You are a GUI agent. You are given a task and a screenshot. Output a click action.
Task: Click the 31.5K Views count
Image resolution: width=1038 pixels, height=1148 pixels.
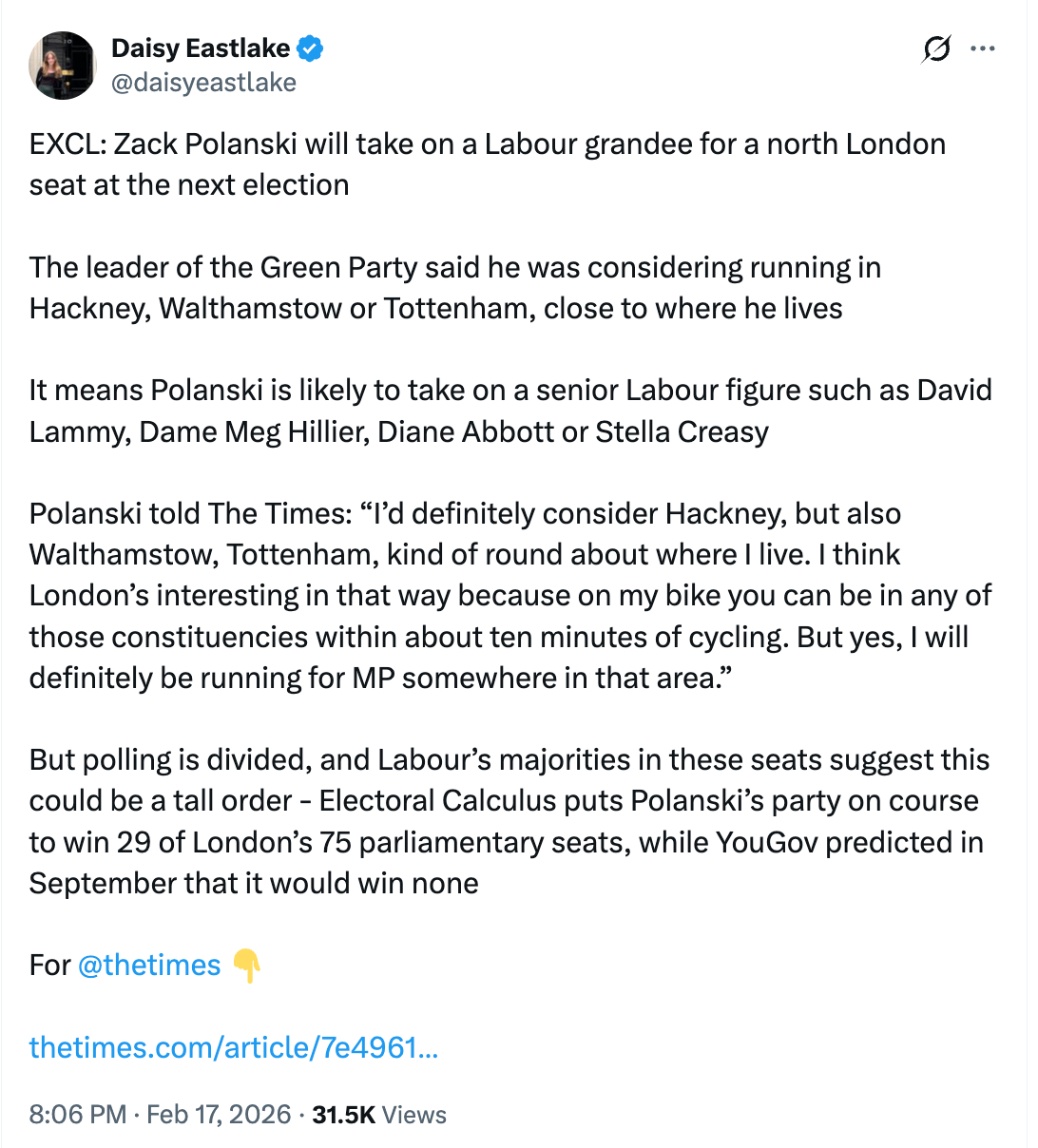[x=379, y=1114]
